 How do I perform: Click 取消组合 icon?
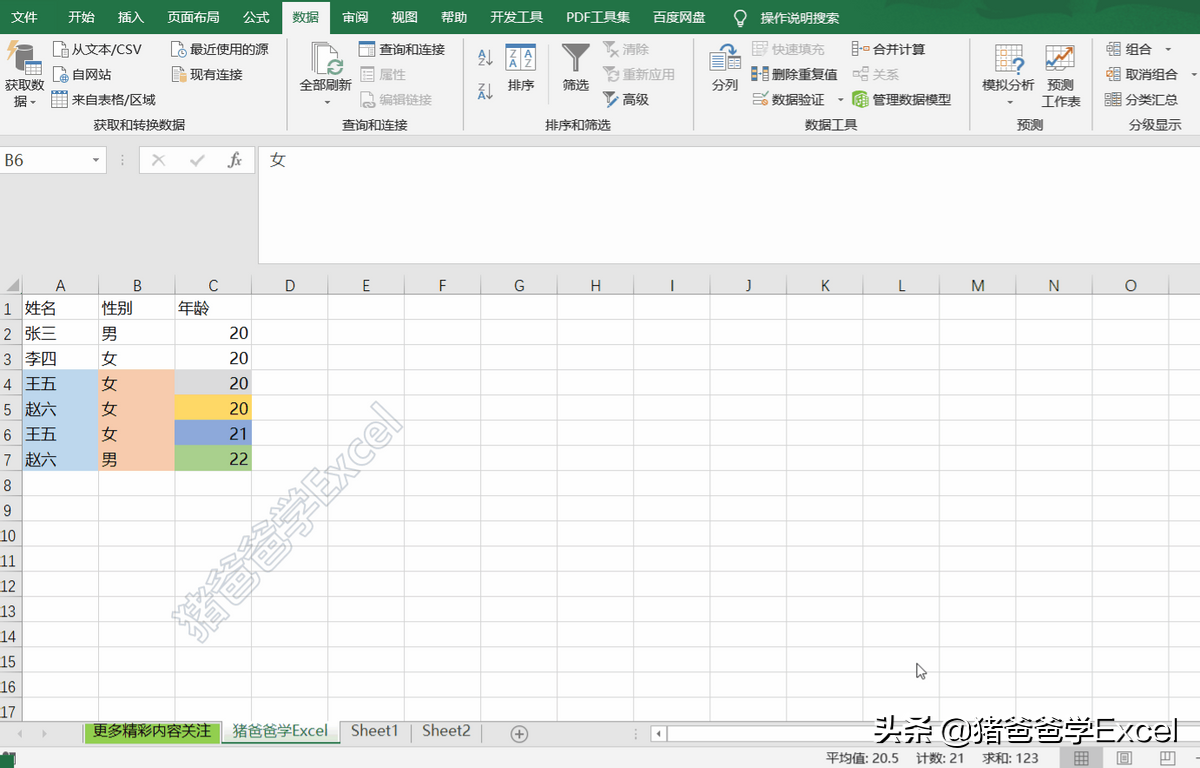coord(1113,74)
